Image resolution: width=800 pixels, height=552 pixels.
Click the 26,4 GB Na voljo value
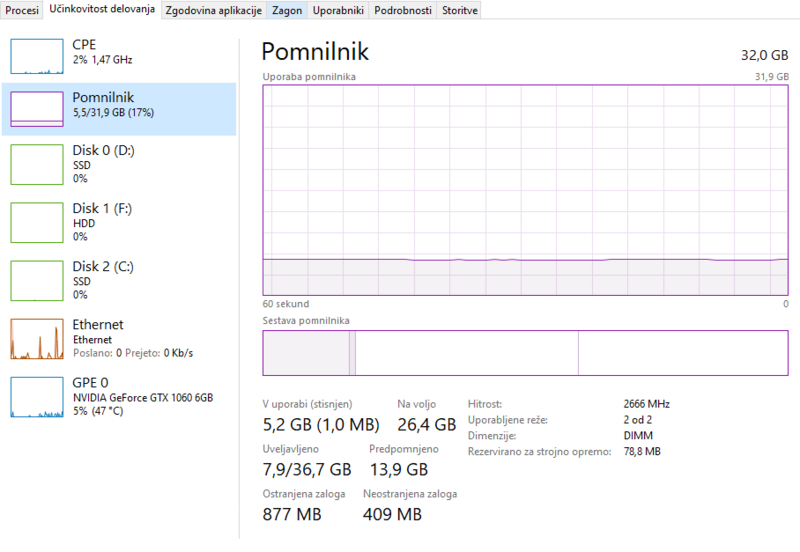pos(426,424)
